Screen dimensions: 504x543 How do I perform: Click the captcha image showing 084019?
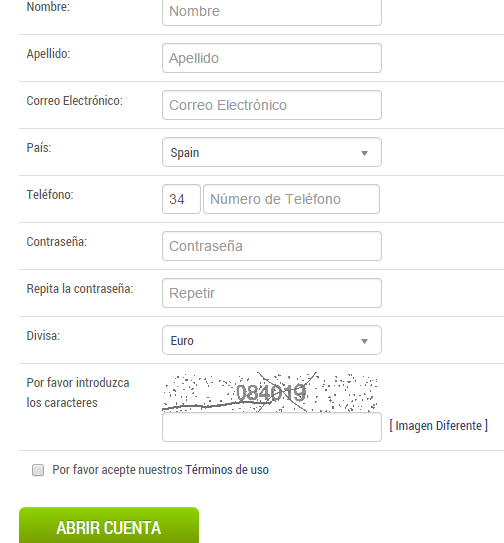pos(269,392)
